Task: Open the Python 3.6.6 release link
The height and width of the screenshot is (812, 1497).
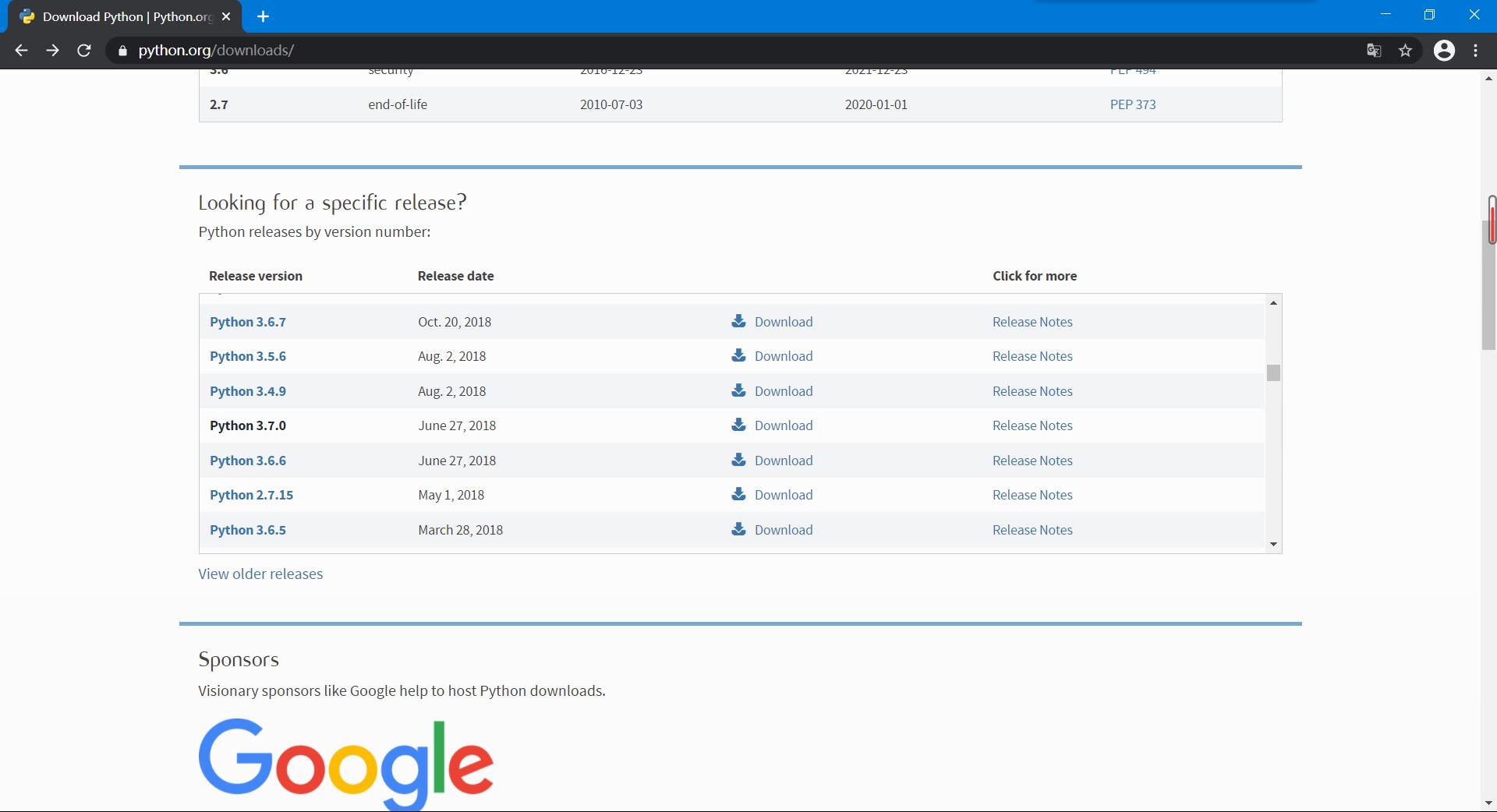Action: pyautogui.click(x=248, y=461)
